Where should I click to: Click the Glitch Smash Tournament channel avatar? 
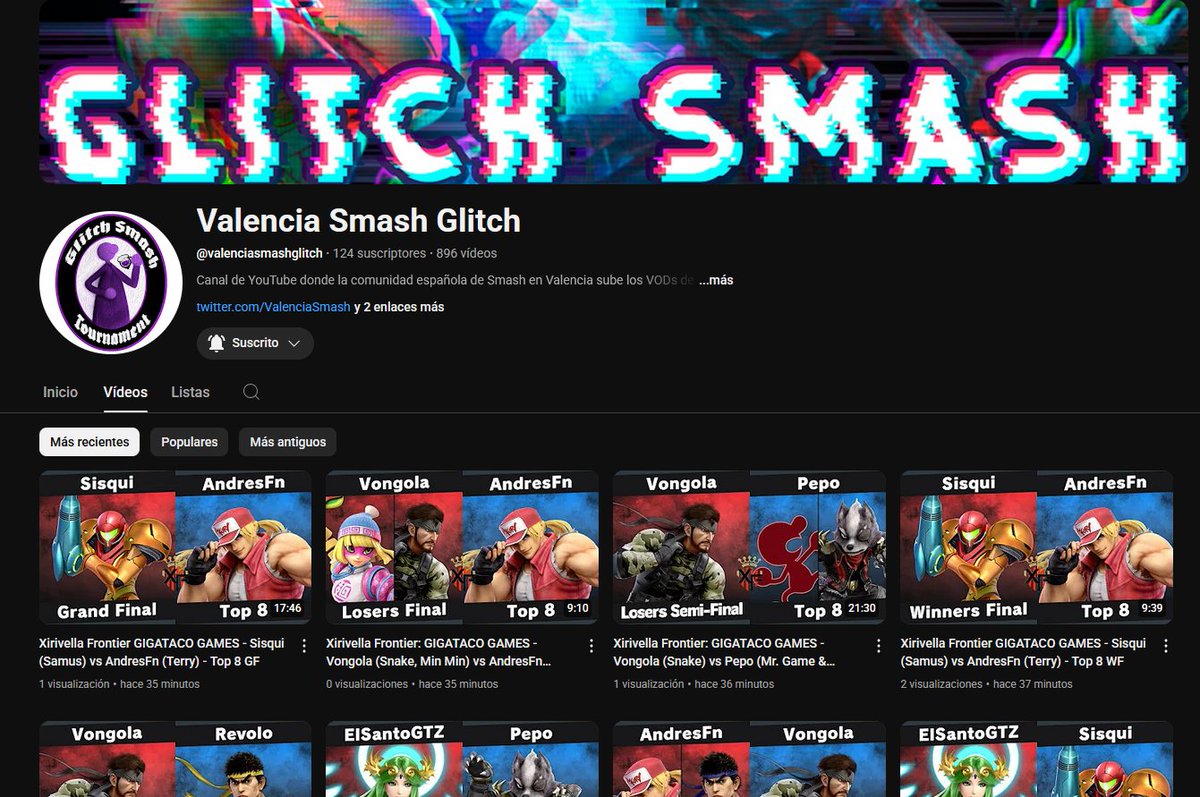111,283
